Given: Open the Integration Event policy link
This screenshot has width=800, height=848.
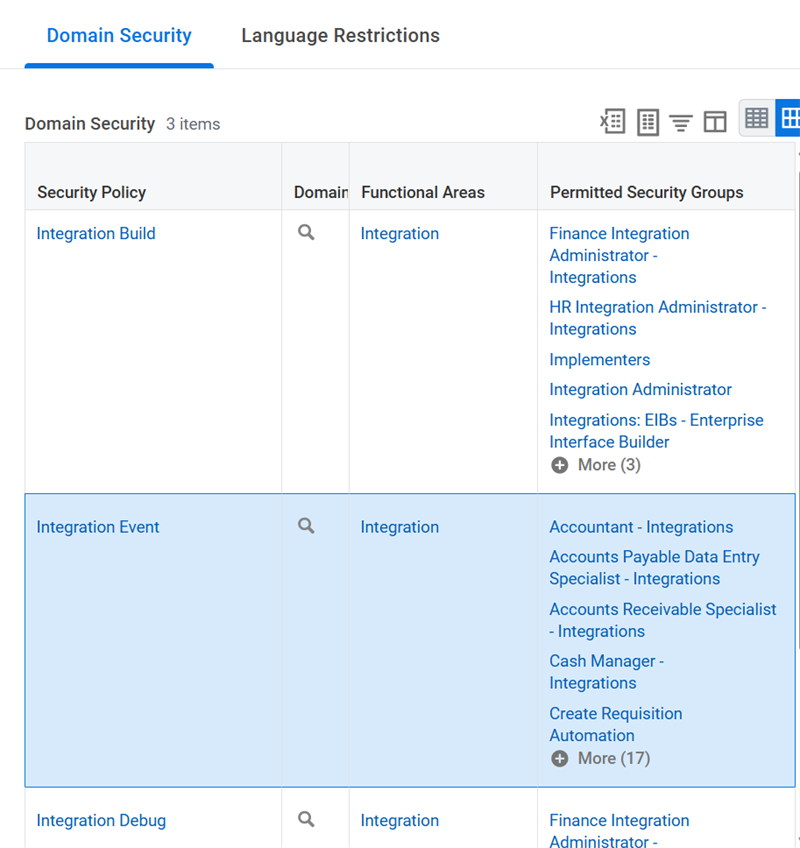Looking at the screenshot, I should coord(98,527).
